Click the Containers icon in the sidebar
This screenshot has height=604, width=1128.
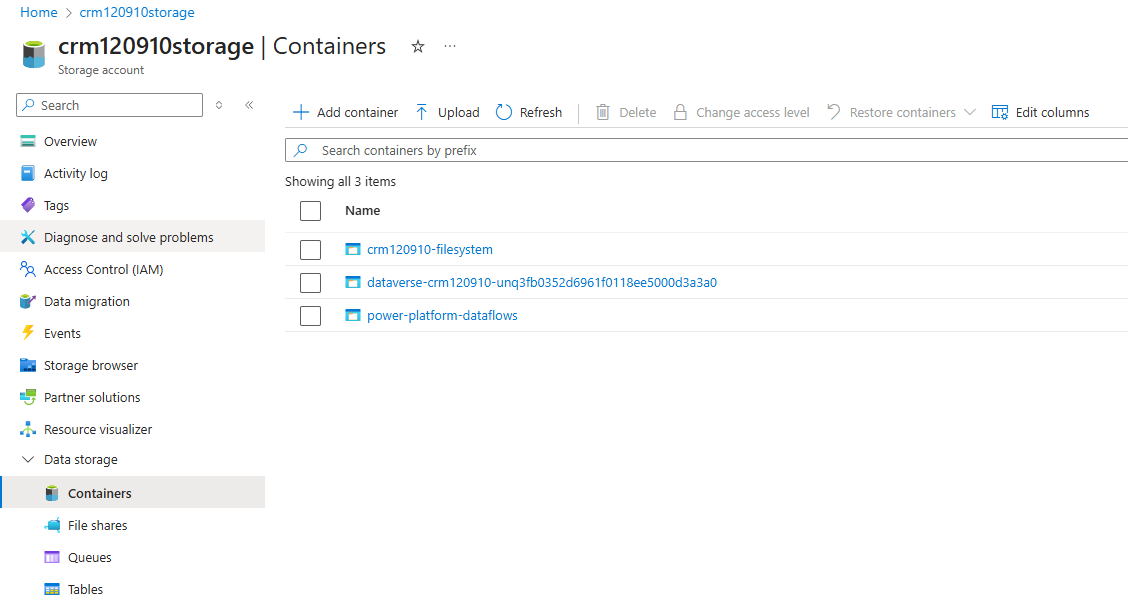(x=52, y=493)
